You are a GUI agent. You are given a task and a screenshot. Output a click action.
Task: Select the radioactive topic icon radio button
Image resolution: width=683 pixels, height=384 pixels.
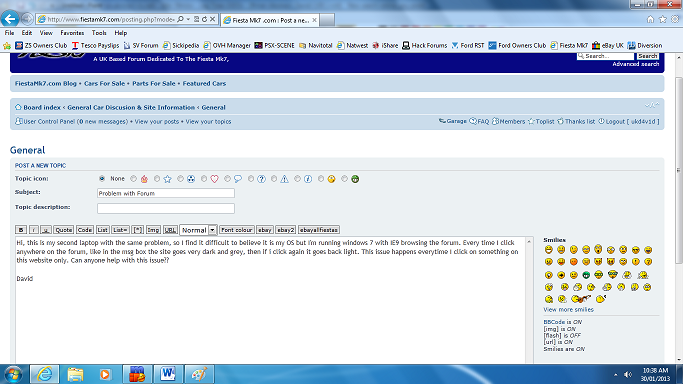pos(180,179)
